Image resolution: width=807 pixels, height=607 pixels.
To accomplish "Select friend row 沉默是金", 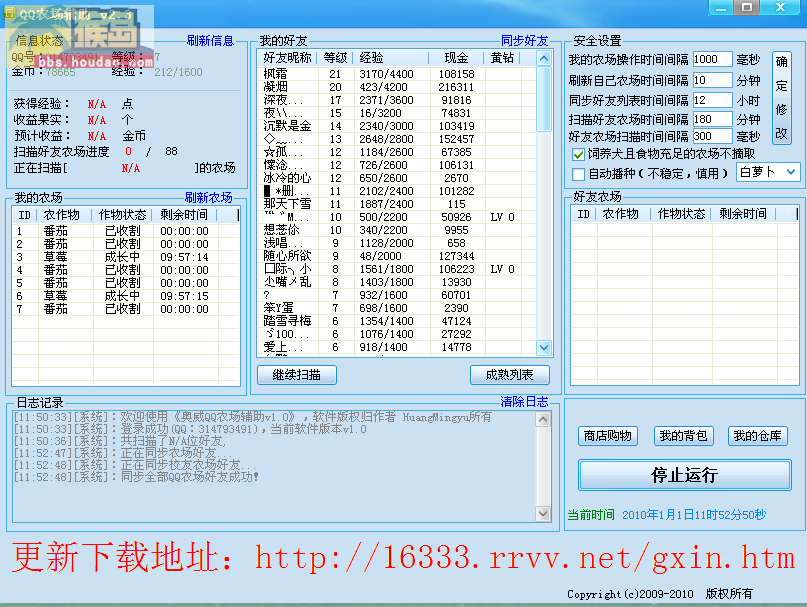I will 396,126.
